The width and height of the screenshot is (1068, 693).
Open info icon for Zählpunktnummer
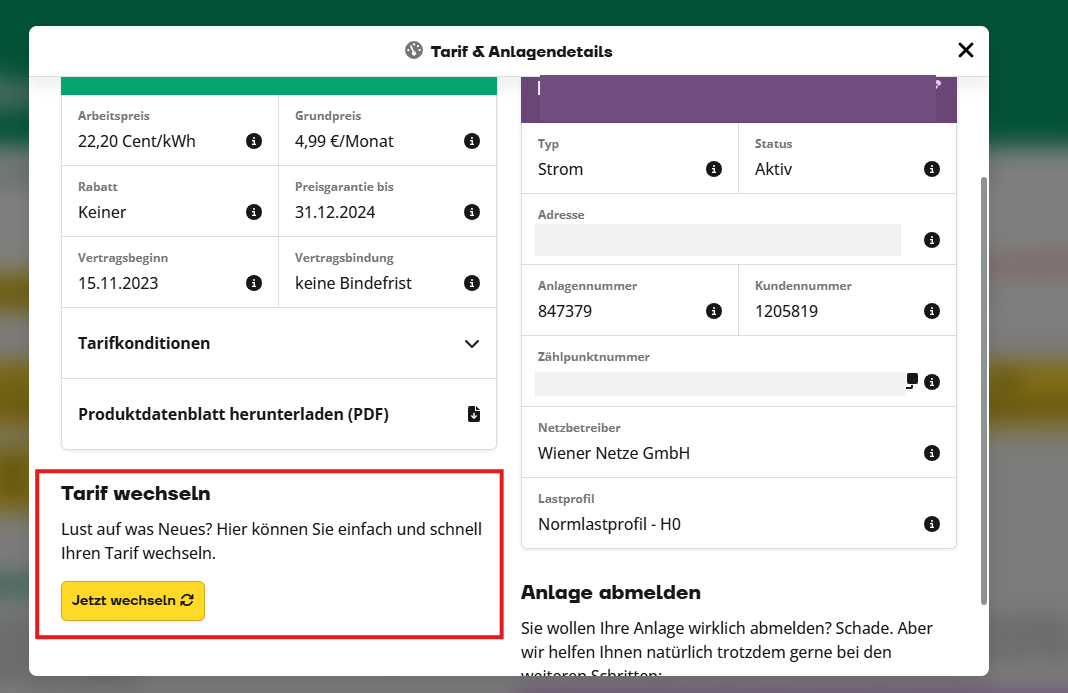click(932, 382)
